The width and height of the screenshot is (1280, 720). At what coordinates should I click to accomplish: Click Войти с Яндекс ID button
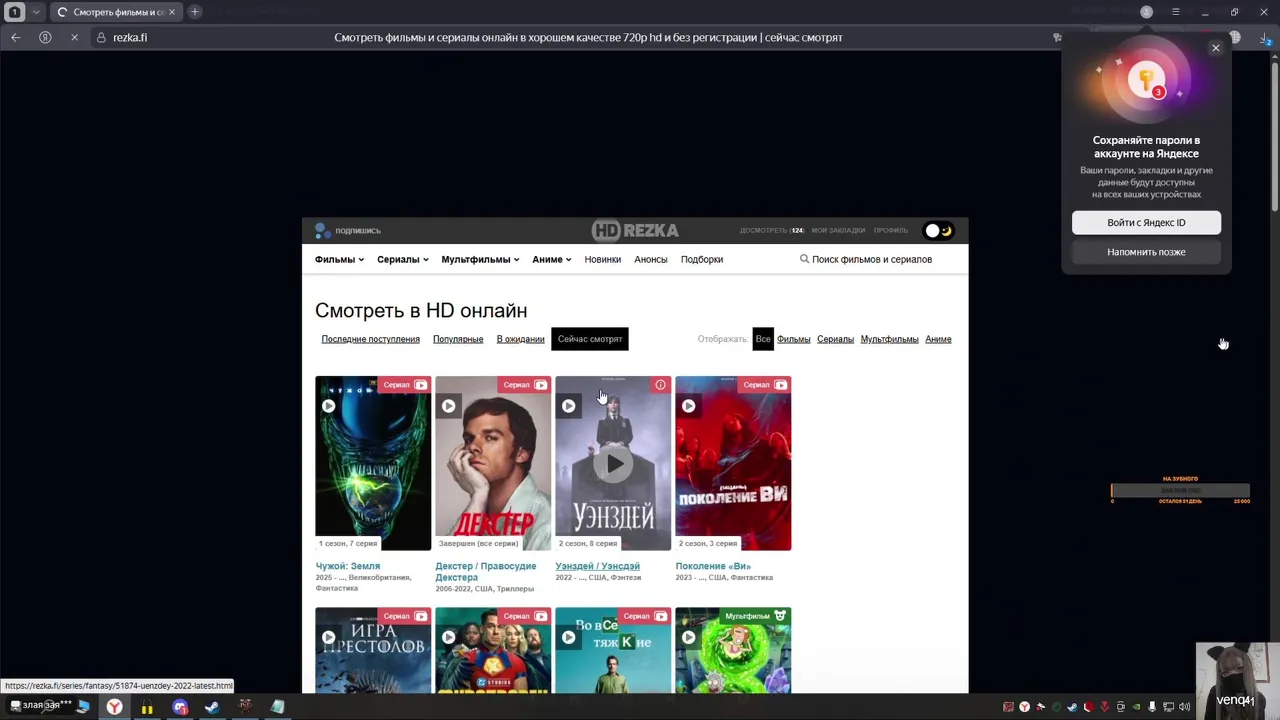point(1146,223)
